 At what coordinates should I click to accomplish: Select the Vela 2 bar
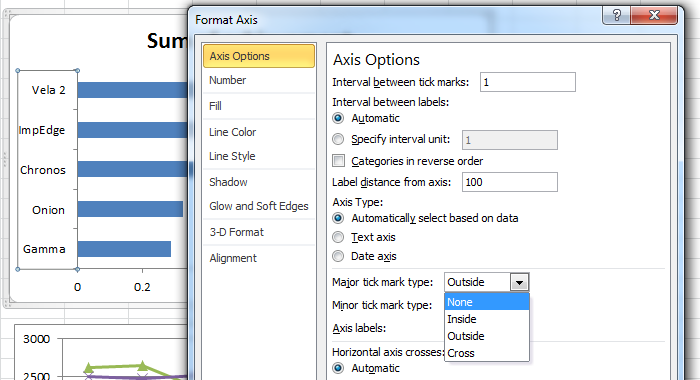pos(133,90)
